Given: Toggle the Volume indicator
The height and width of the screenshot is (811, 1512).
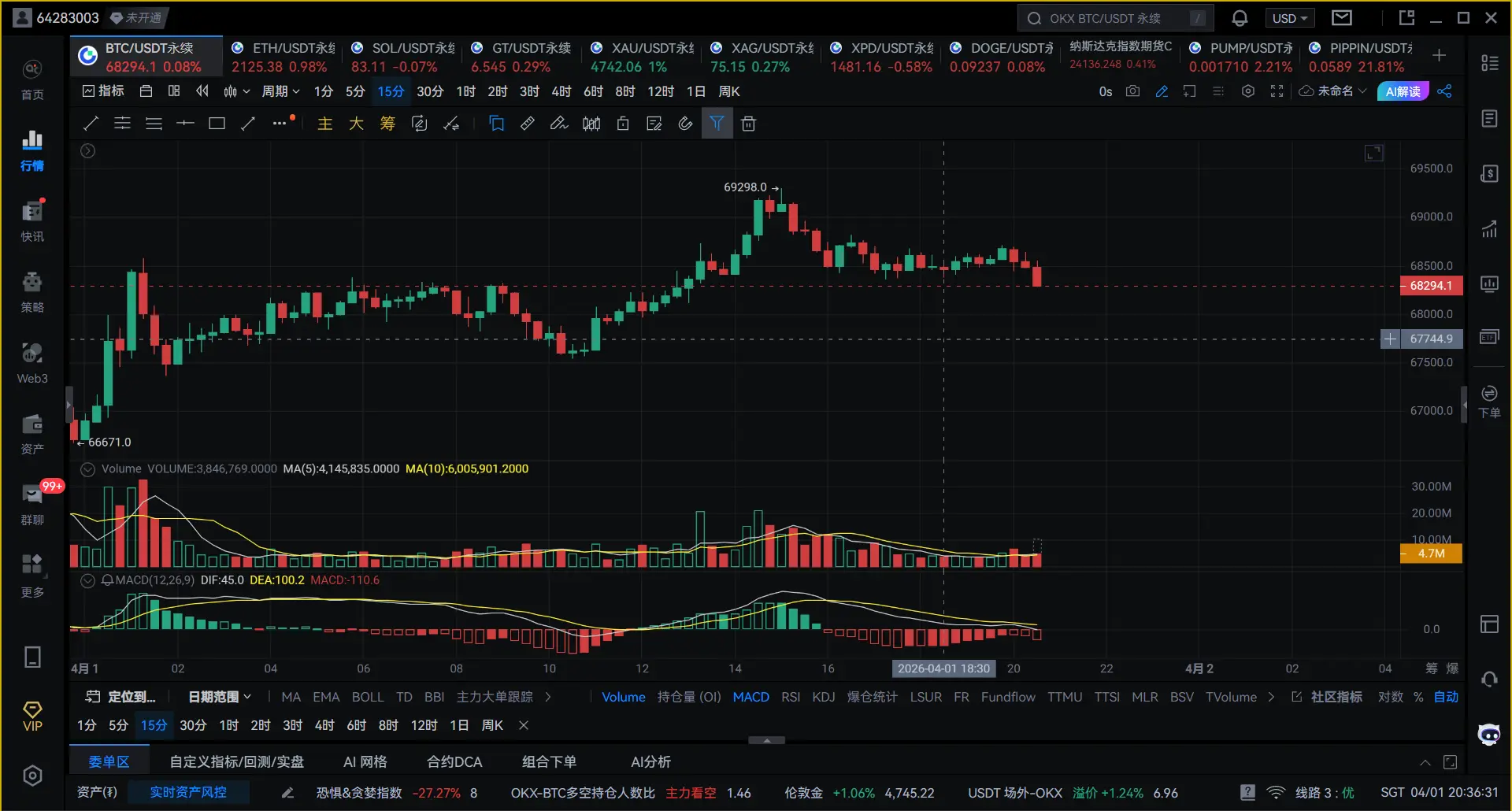Looking at the screenshot, I should 624,697.
